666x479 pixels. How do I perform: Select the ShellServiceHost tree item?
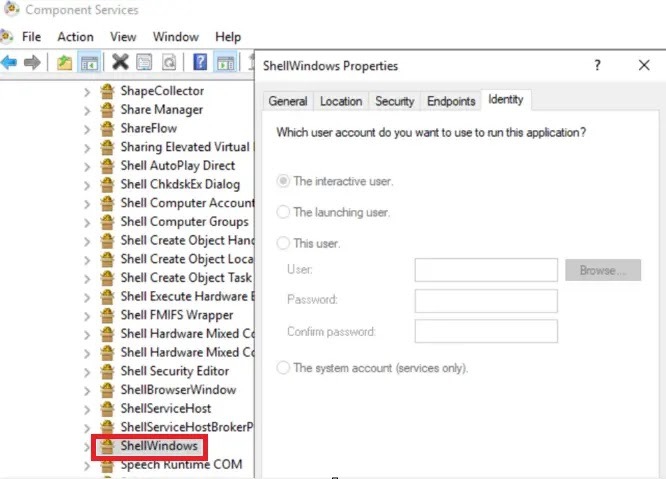pyautogui.click(x=166, y=409)
